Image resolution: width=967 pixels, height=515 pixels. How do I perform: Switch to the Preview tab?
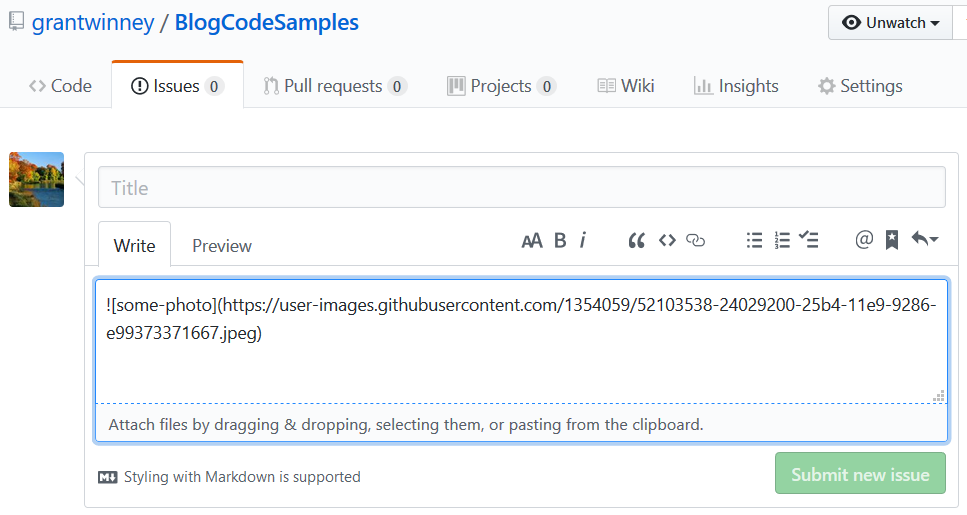pyautogui.click(x=222, y=245)
